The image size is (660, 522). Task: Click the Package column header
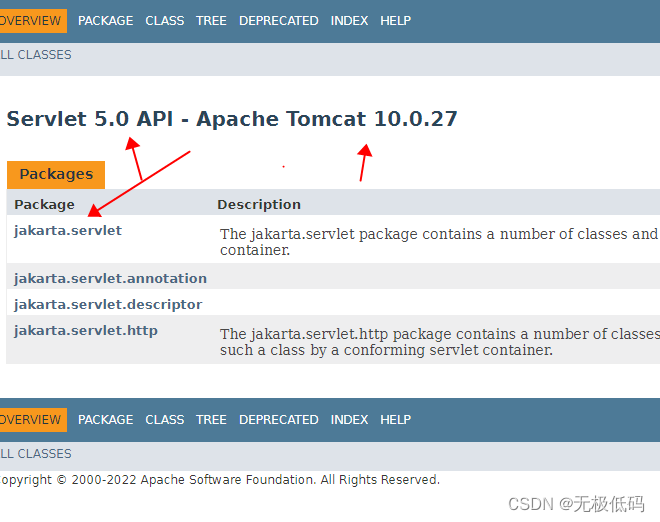[45, 205]
